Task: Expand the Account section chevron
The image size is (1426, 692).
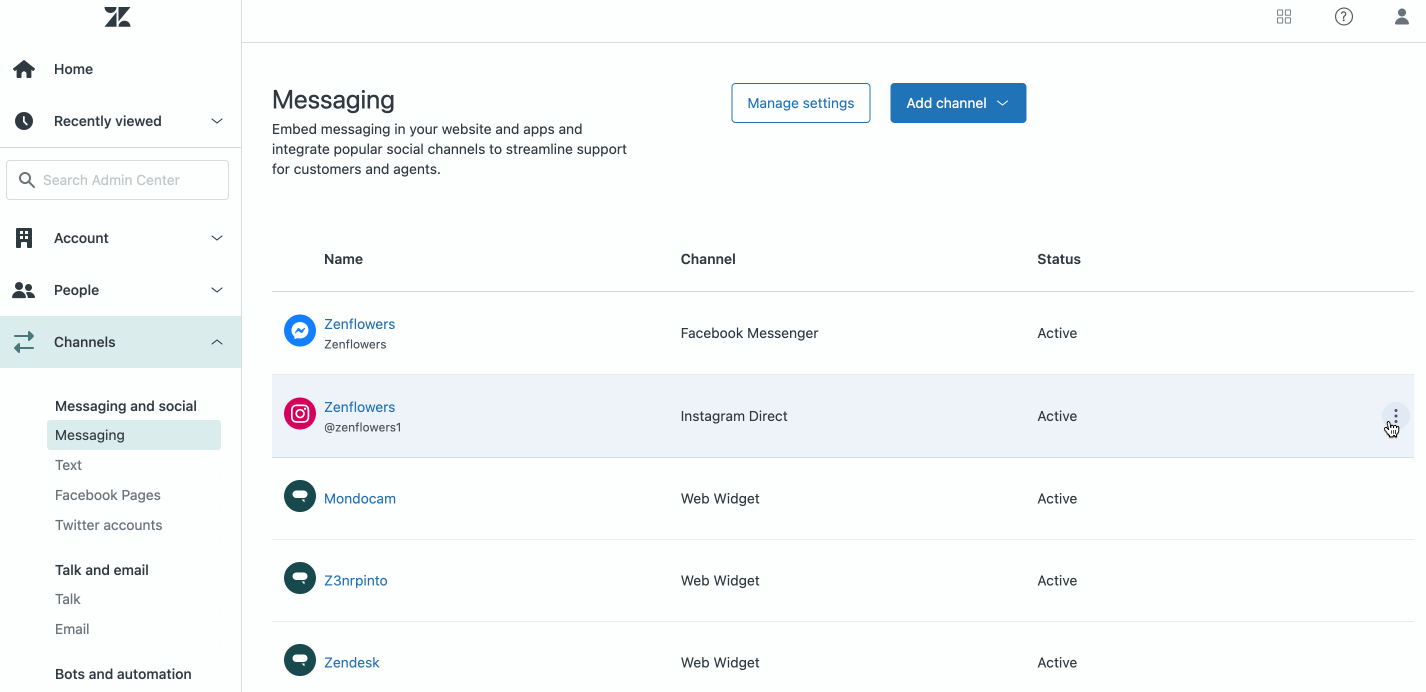Action: point(217,238)
